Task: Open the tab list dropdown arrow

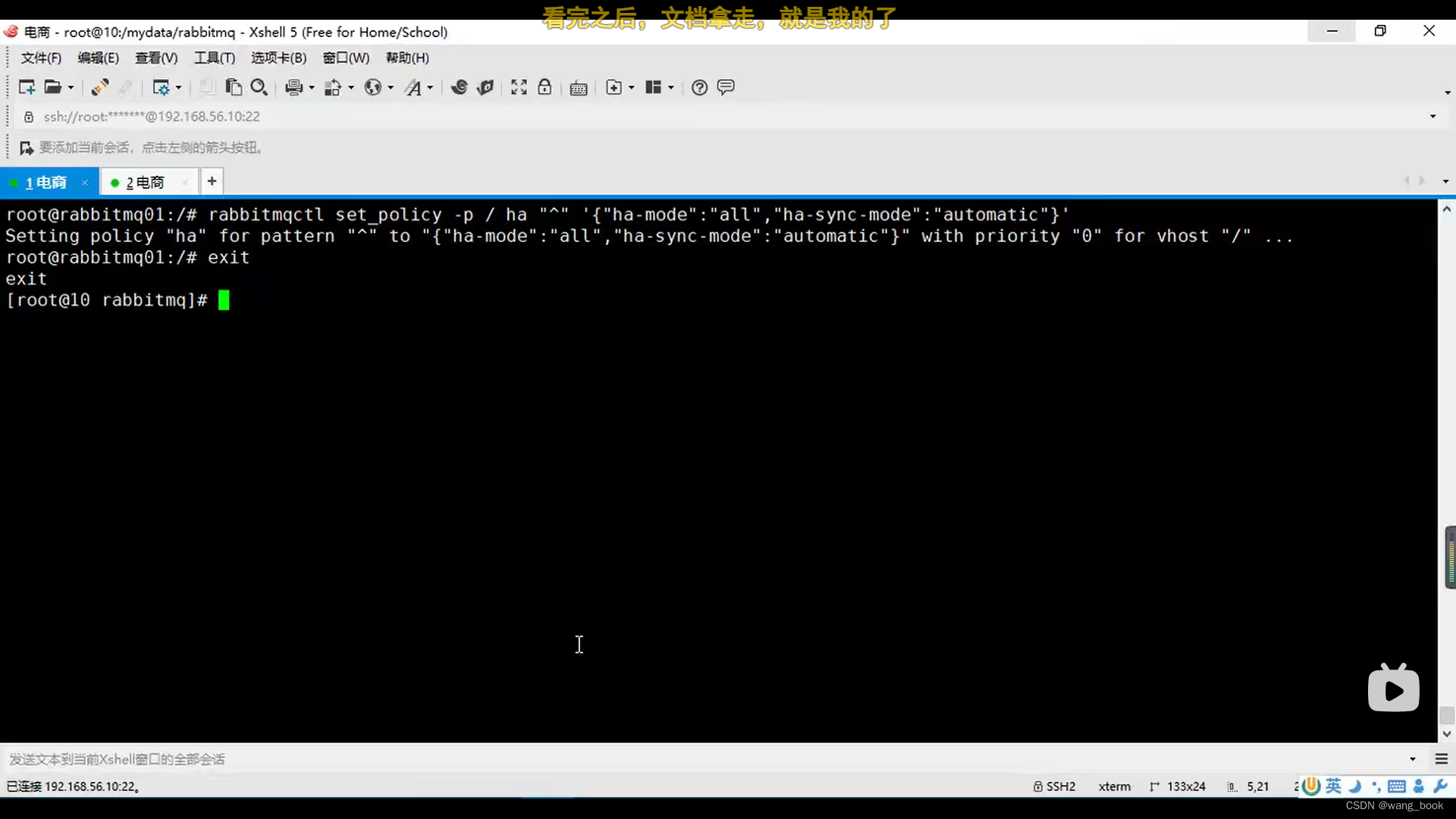Action: pos(1445,181)
